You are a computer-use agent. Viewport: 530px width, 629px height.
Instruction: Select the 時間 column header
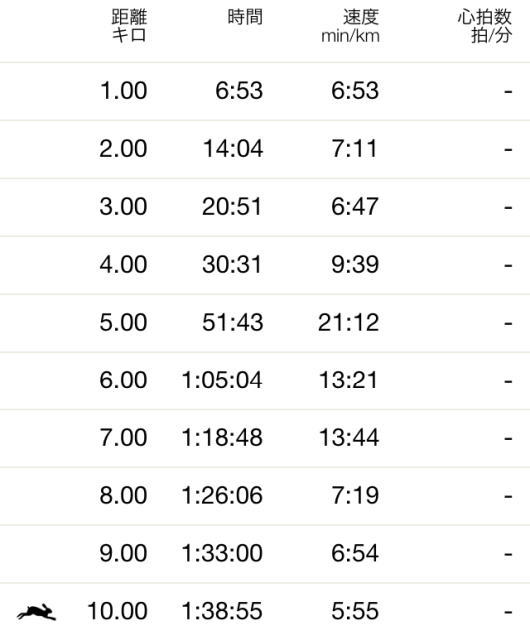pyautogui.click(x=245, y=17)
